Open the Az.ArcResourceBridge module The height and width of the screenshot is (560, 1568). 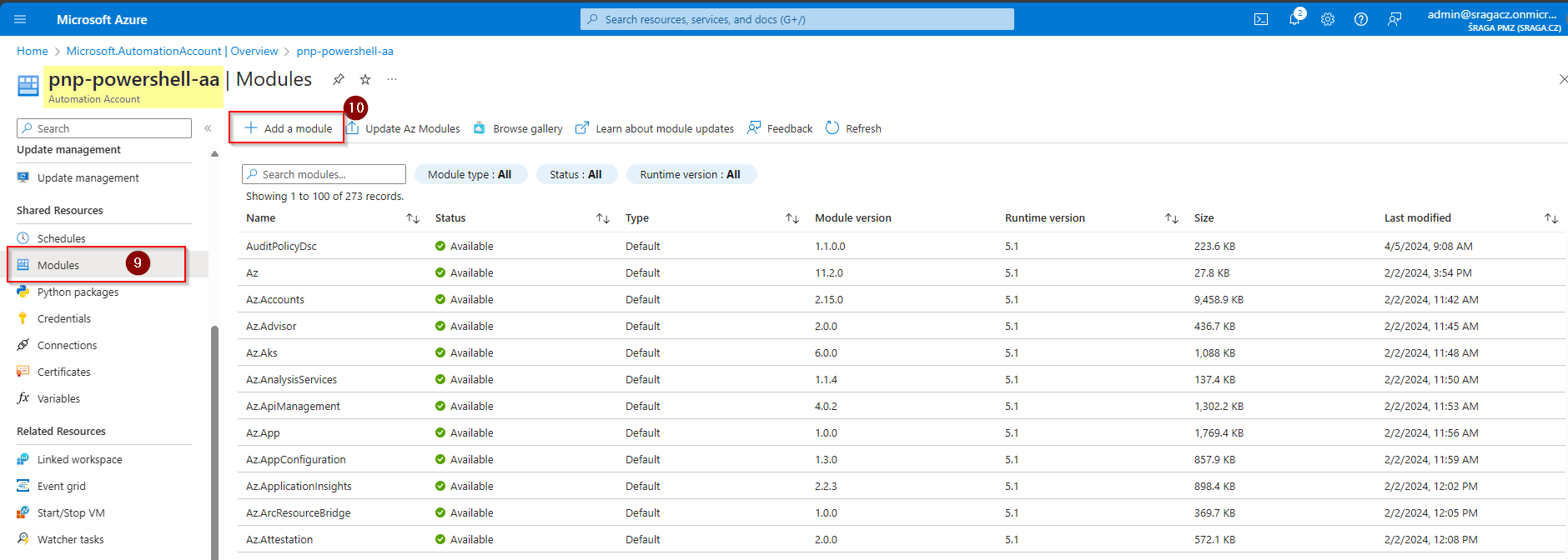pos(298,512)
